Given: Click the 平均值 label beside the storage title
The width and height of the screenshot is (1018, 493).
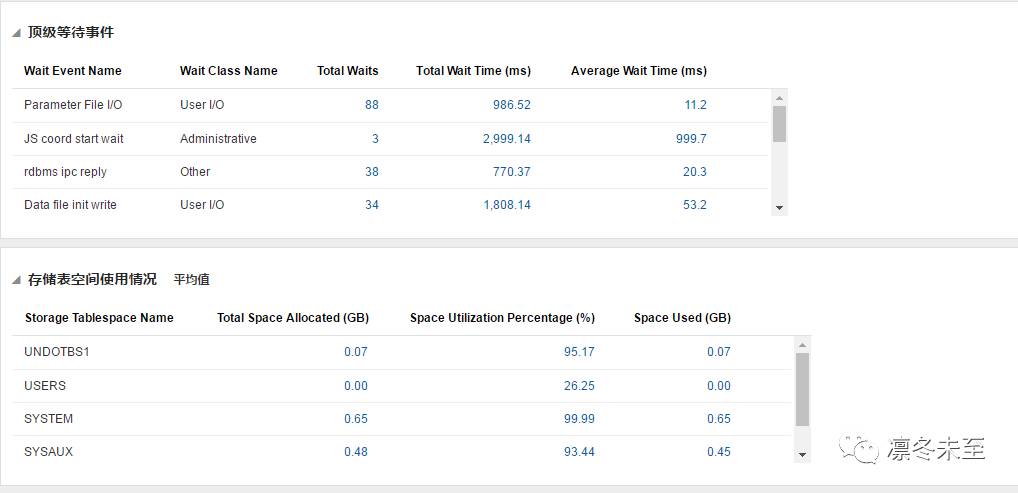Looking at the screenshot, I should pos(191,280).
